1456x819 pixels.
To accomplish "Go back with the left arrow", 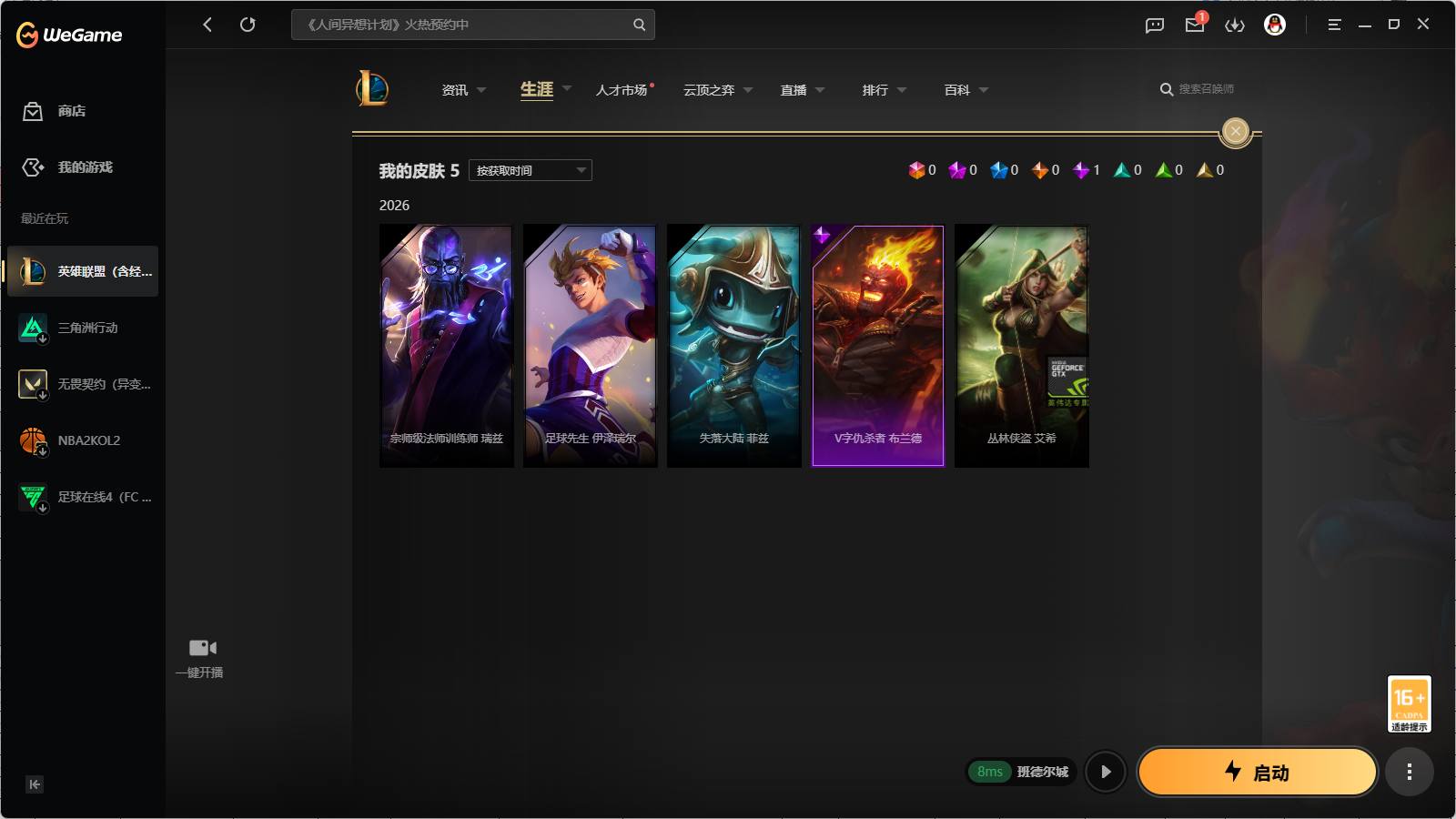I will 207,25.
